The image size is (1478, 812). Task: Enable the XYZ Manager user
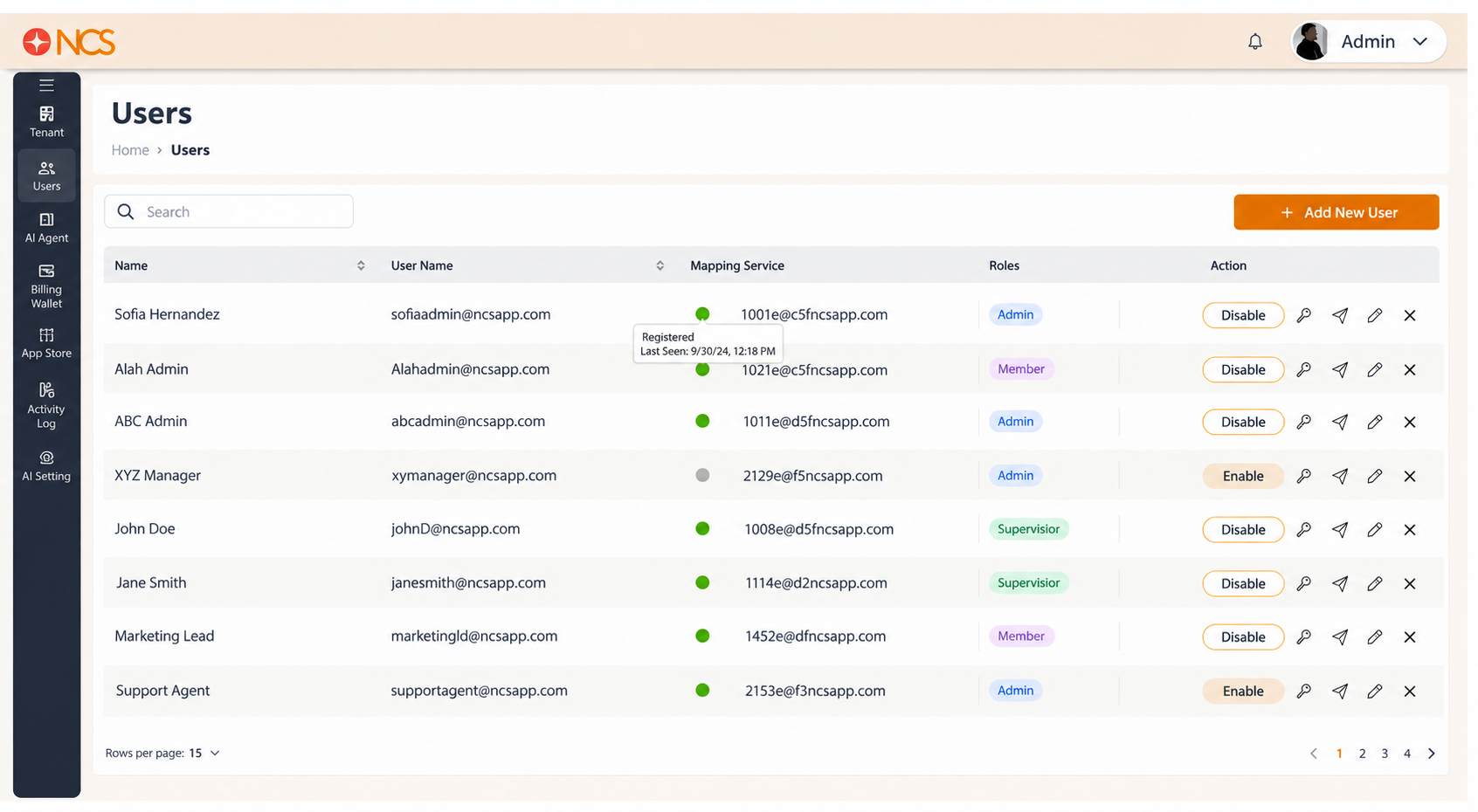click(x=1243, y=476)
